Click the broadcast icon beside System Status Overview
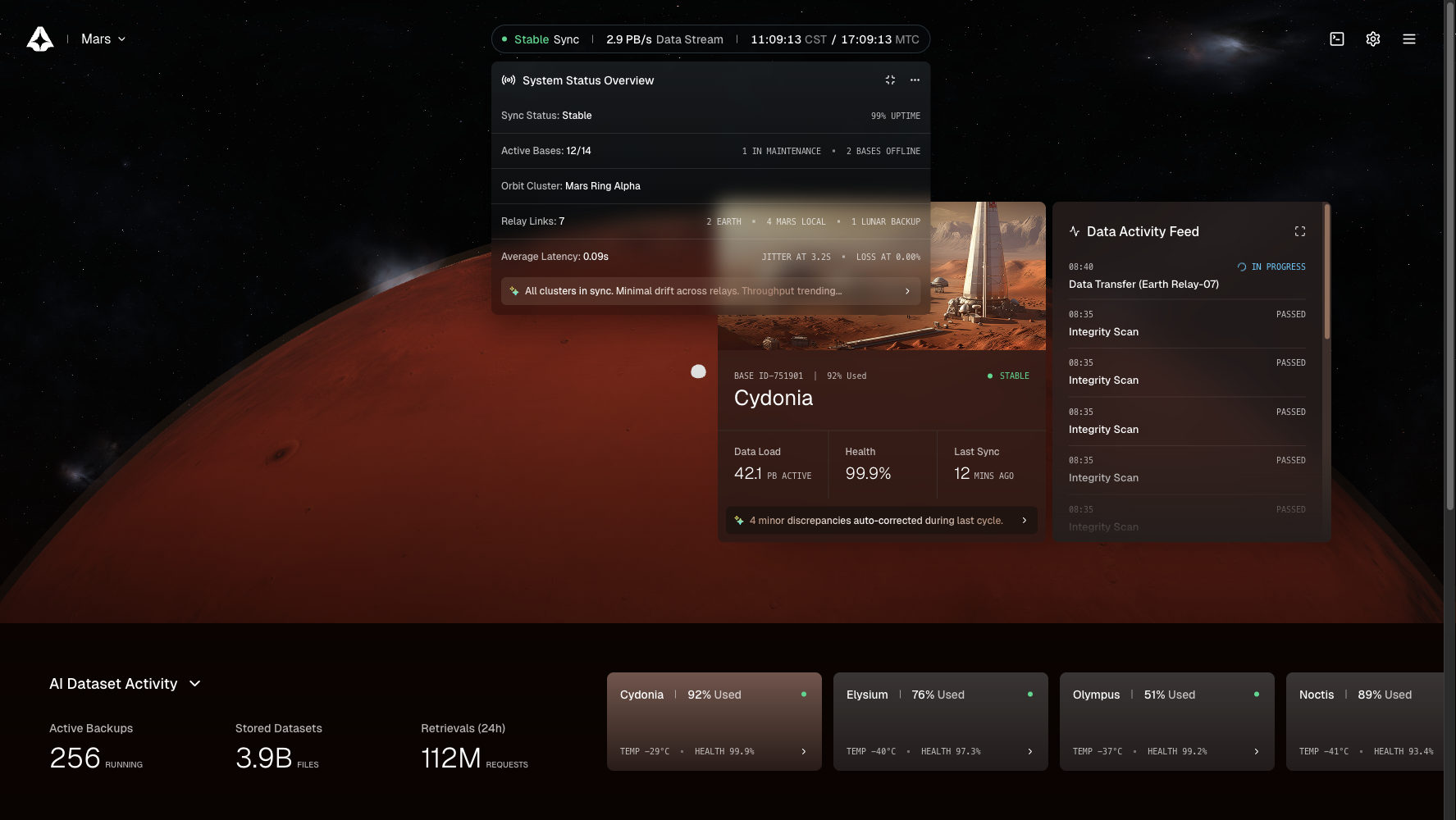 (x=508, y=80)
